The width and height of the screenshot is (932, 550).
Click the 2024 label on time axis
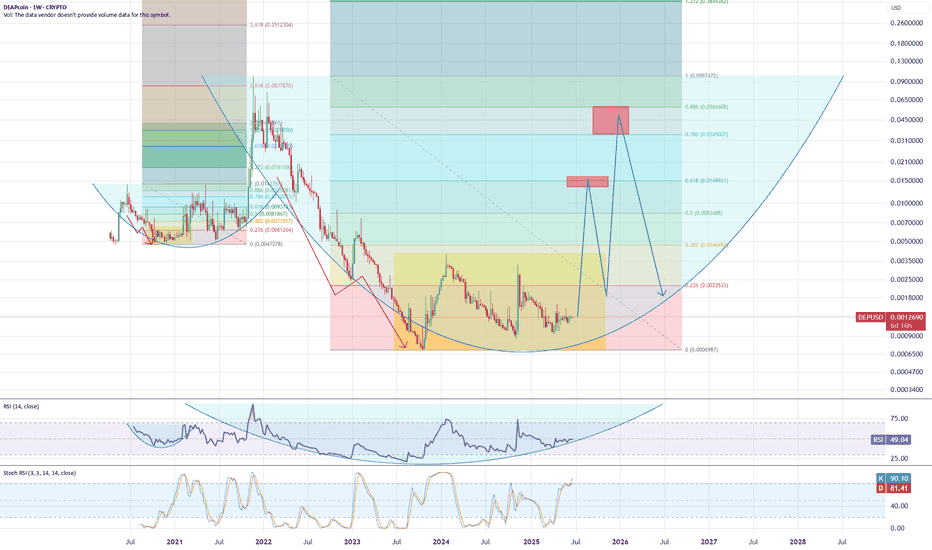coord(441,542)
